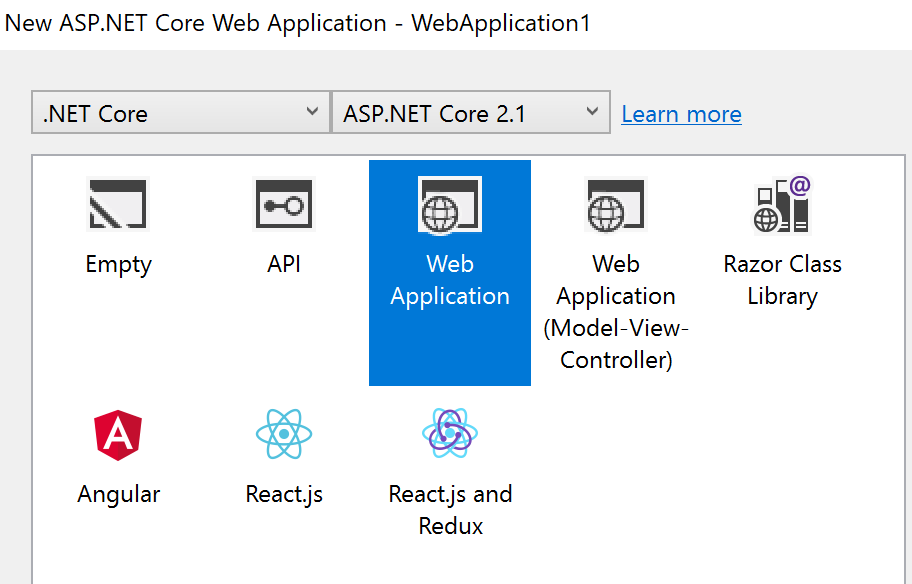The height and width of the screenshot is (584, 912).
Task: Pick the Web Application (Model-View-Controller) template icon
Action: coord(616,204)
